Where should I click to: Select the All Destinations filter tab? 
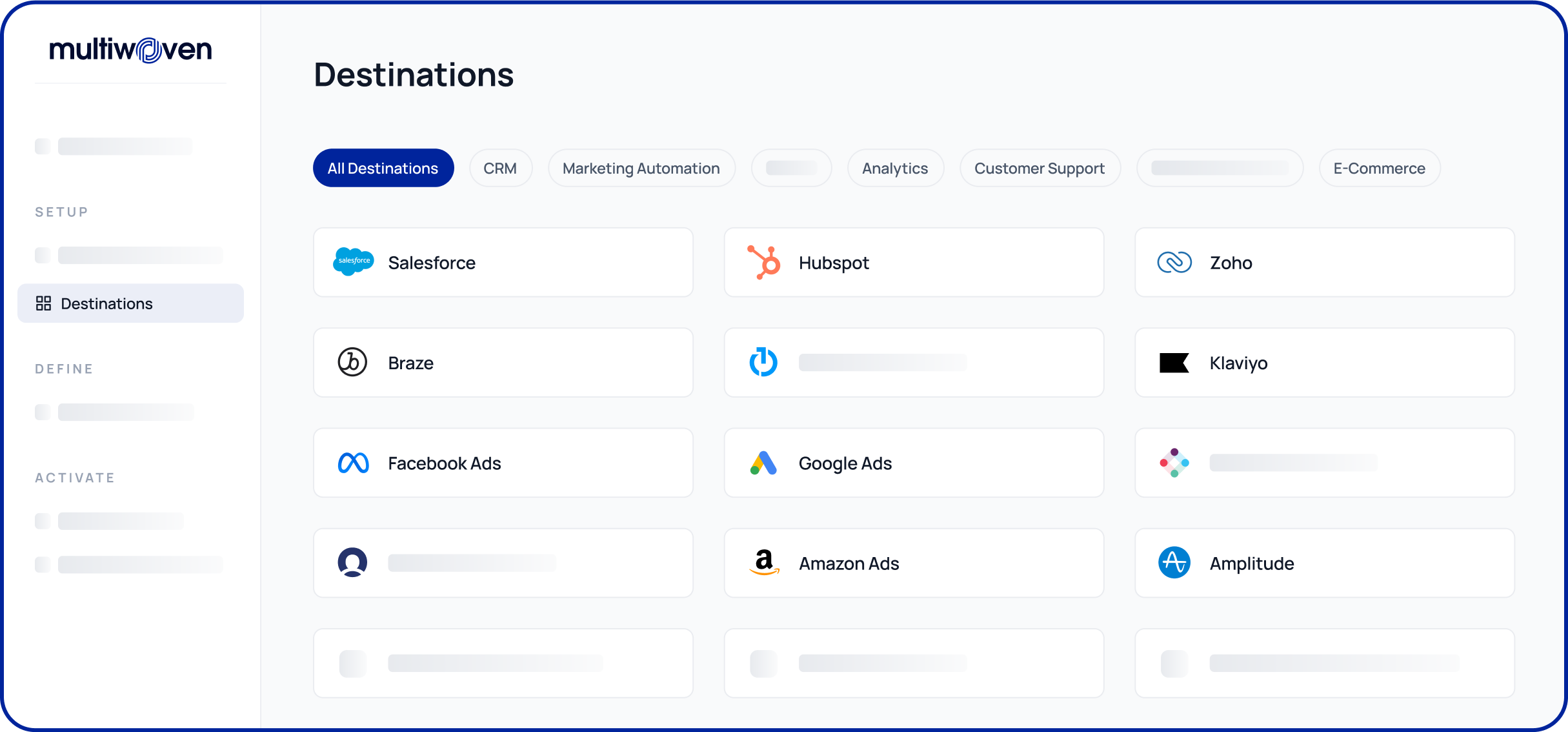tap(383, 168)
